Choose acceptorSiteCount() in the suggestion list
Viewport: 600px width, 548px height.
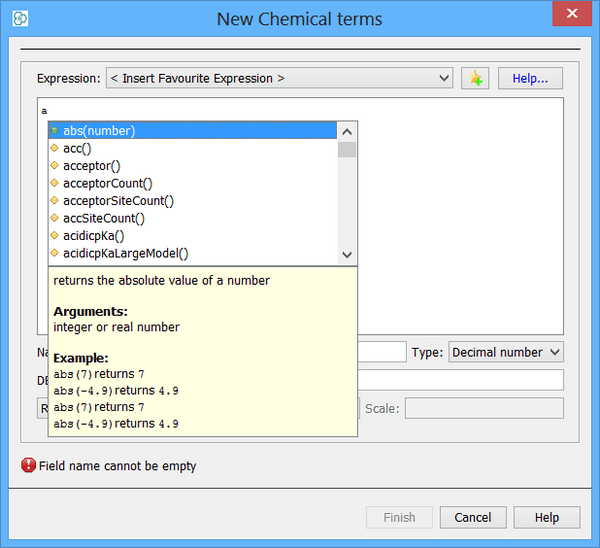point(118,201)
